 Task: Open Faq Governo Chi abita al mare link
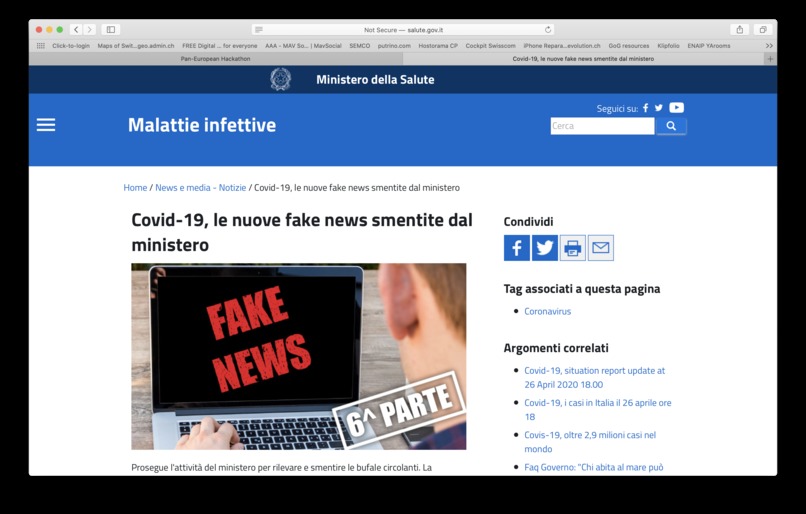pos(594,467)
